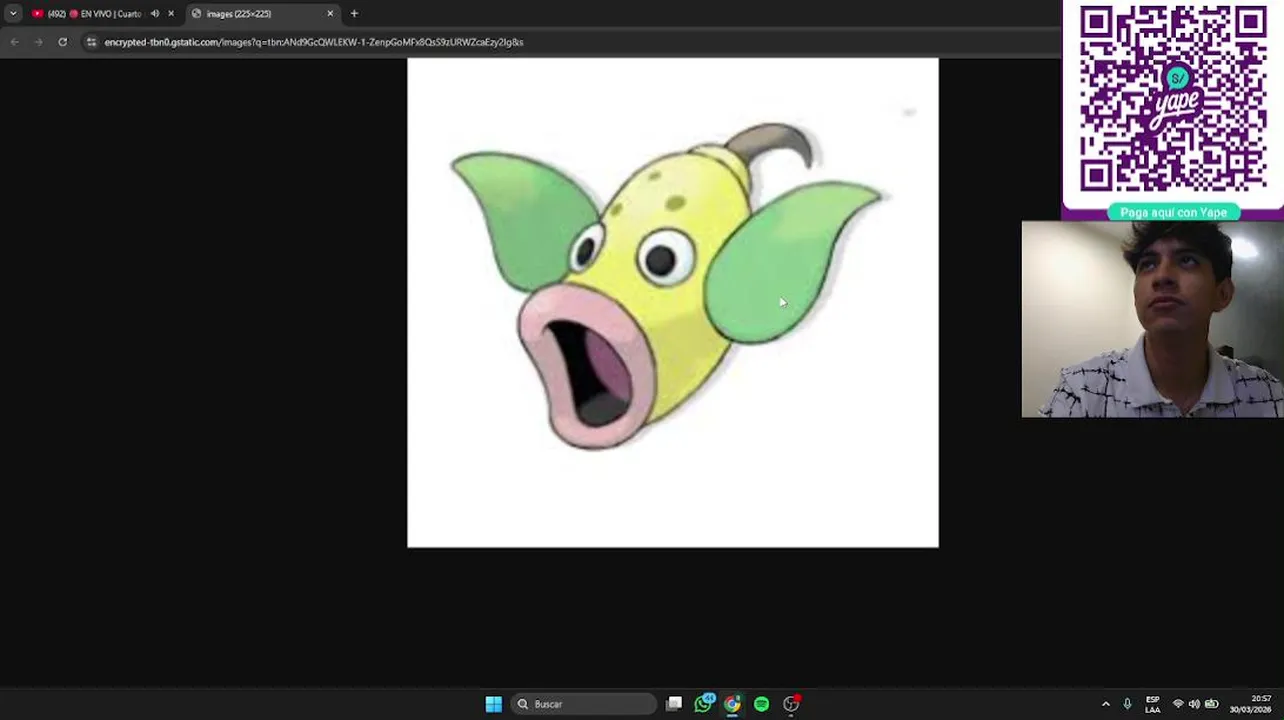The image size is (1284, 720).
Task: Click the microphone tray icon
Action: (x=1127, y=704)
